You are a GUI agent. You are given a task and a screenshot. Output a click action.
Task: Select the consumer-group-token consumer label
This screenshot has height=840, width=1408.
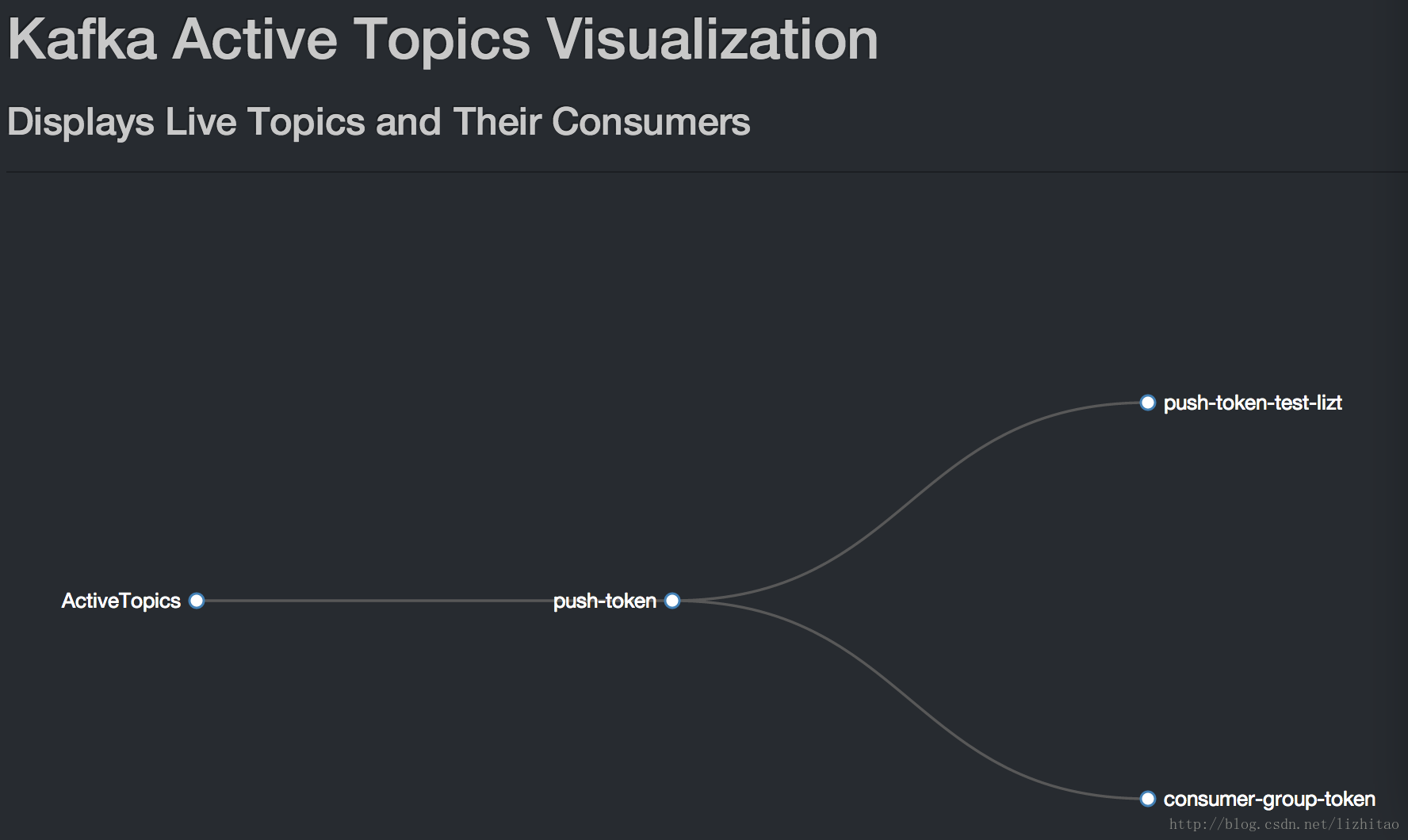point(1269,799)
